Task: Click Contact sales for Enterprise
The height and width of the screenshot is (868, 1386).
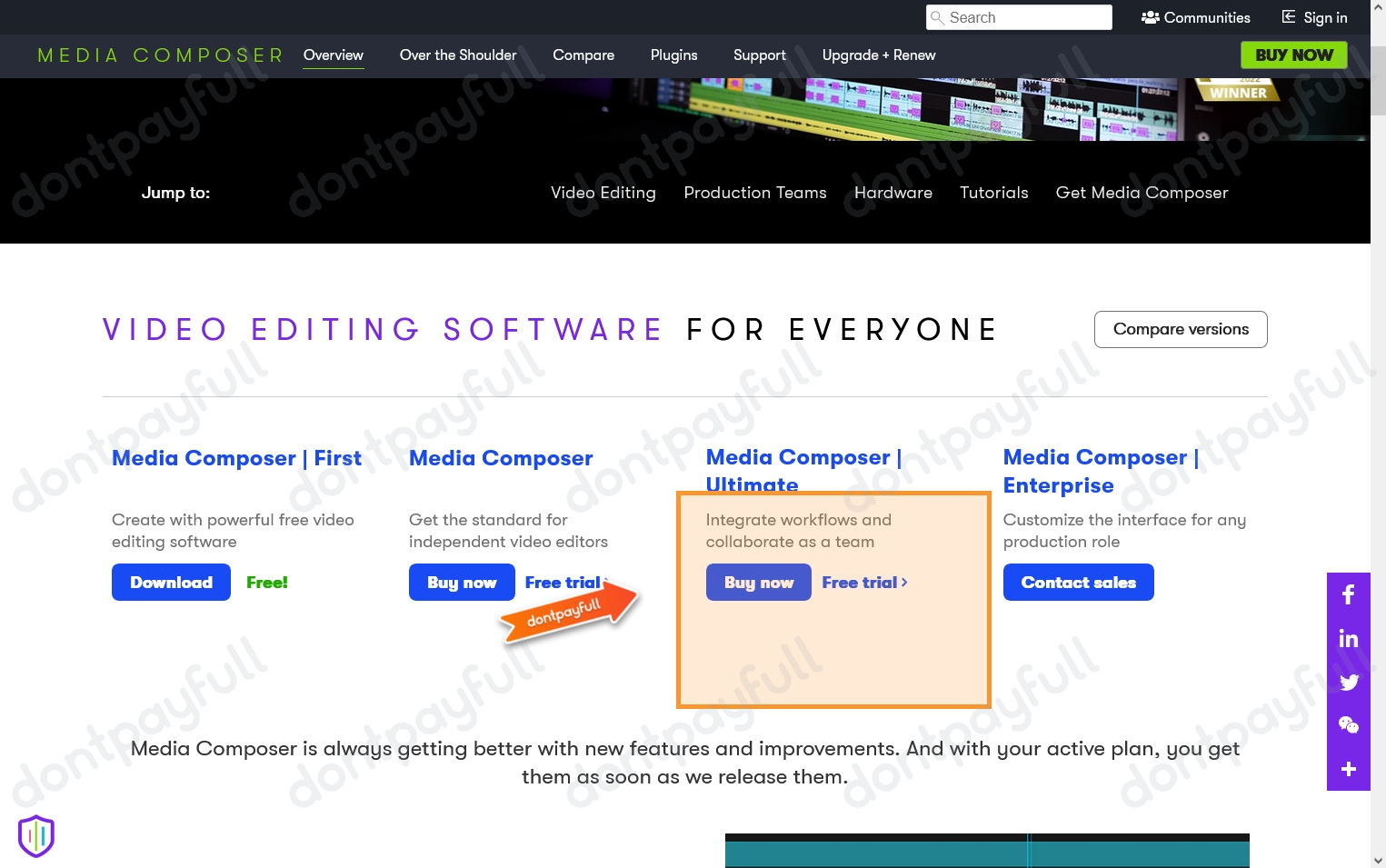Action: [1078, 582]
